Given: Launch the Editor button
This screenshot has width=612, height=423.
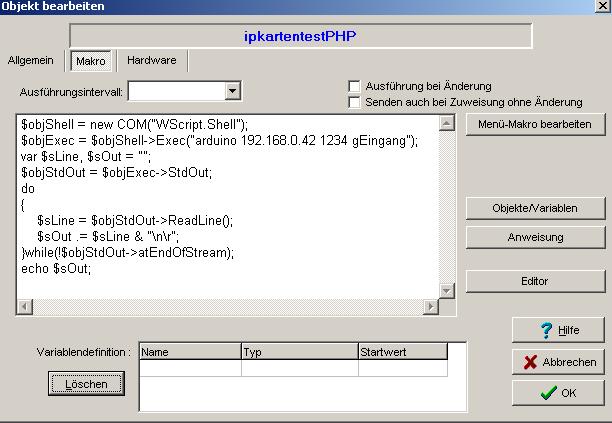Looking at the screenshot, I should 535,282.
